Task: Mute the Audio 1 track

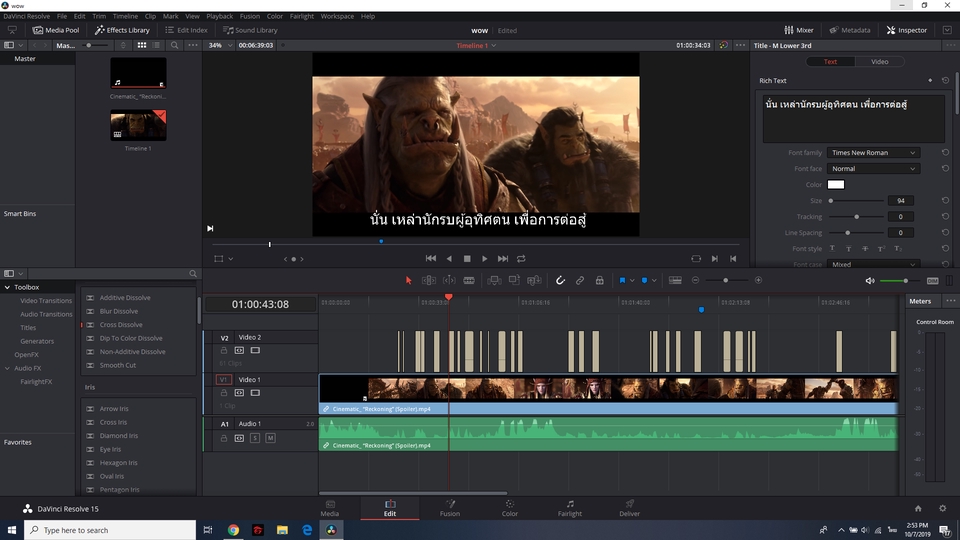Action: pyautogui.click(x=270, y=438)
